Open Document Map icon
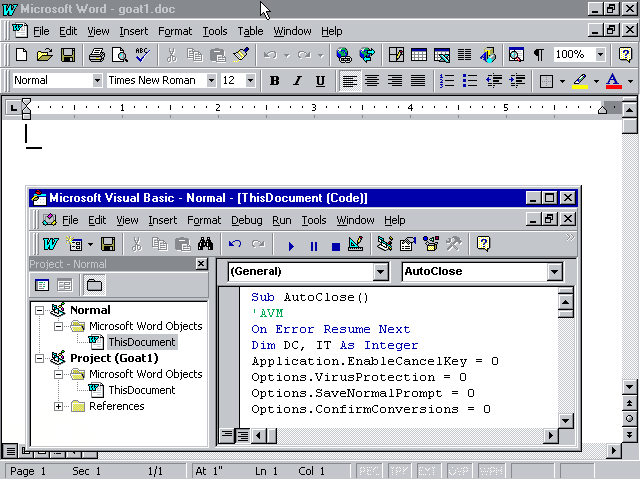Screen dimensions: 640x480 click(x=516, y=54)
